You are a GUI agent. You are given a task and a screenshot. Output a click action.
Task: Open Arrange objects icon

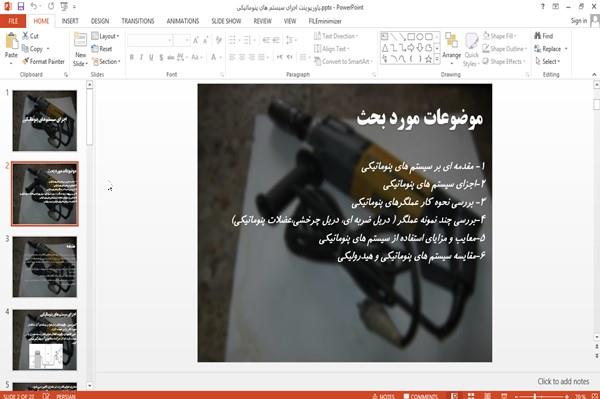(452, 41)
